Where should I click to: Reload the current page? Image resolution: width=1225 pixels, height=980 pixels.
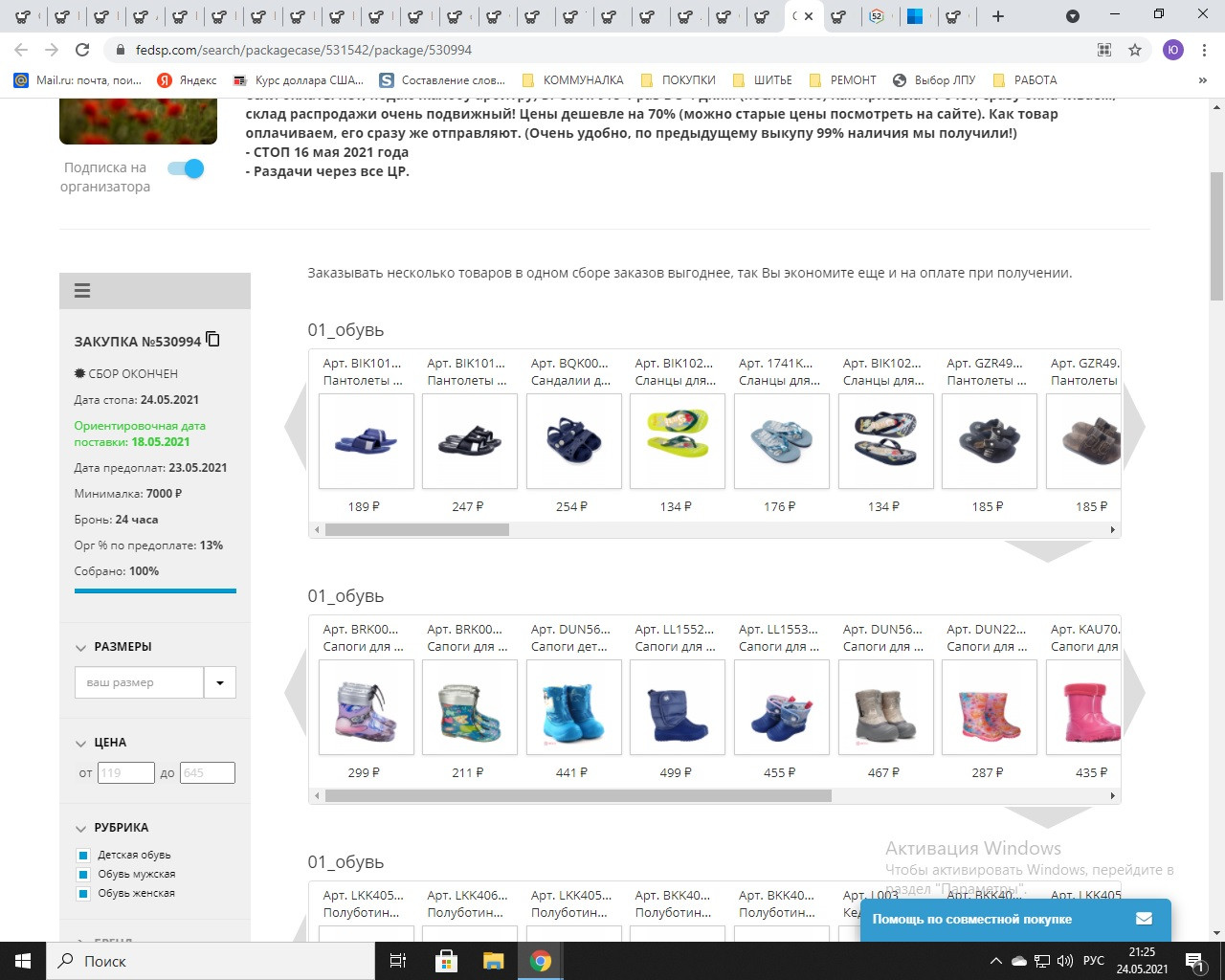pyautogui.click(x=82, y=50)
